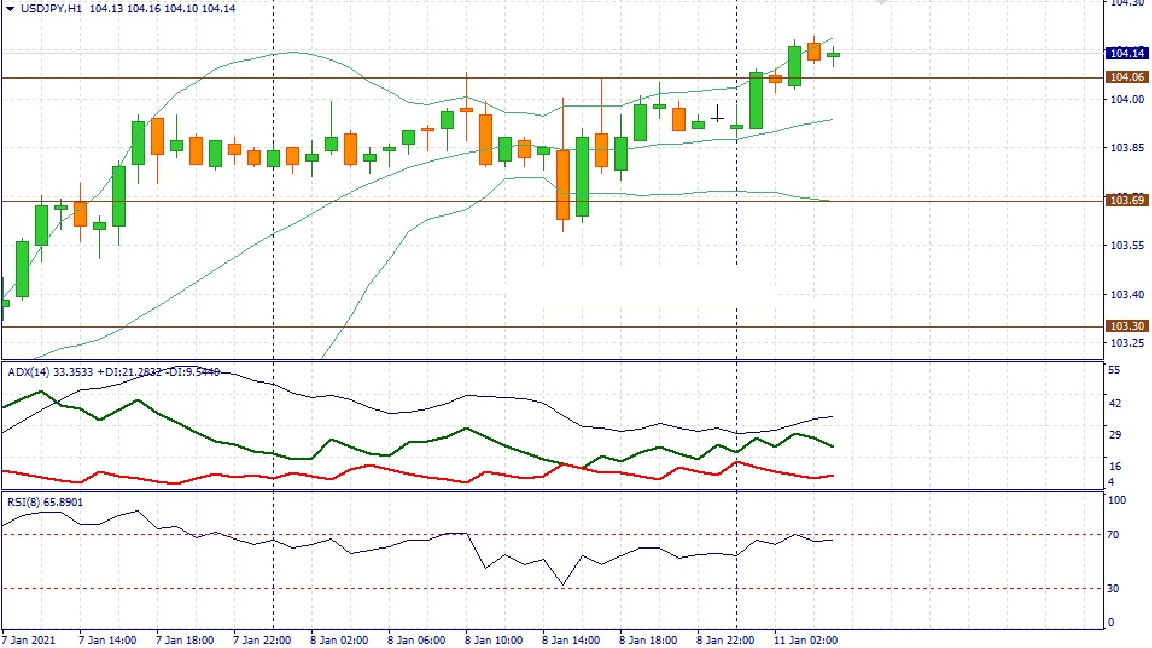
Task: Click the 103.55 price scale value
Action: coord(1125,245)
